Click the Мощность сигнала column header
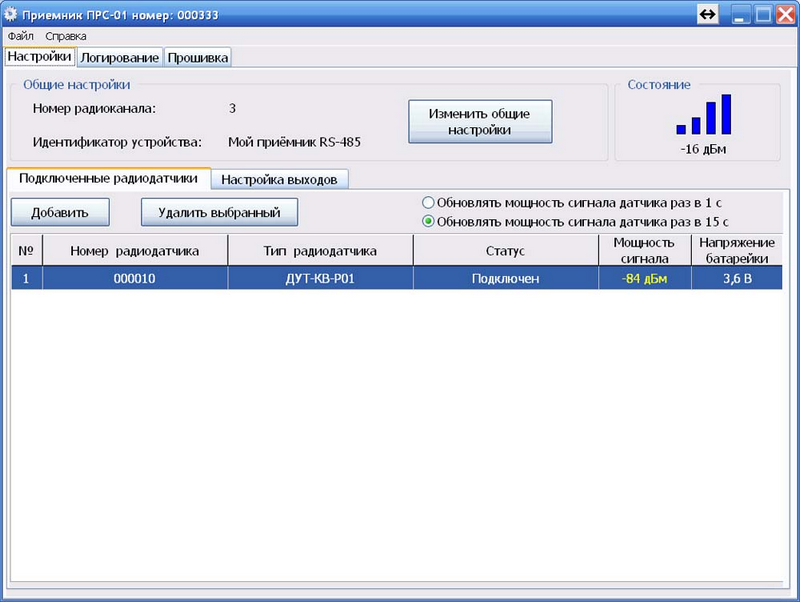This screenshot has height=602, width=800. [644, 250]
